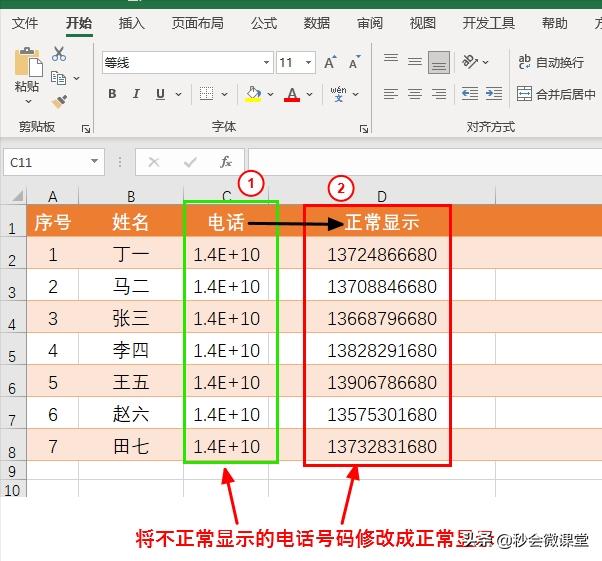Switch to the 视图 tab
602x561 pixels.
[423, 23]
